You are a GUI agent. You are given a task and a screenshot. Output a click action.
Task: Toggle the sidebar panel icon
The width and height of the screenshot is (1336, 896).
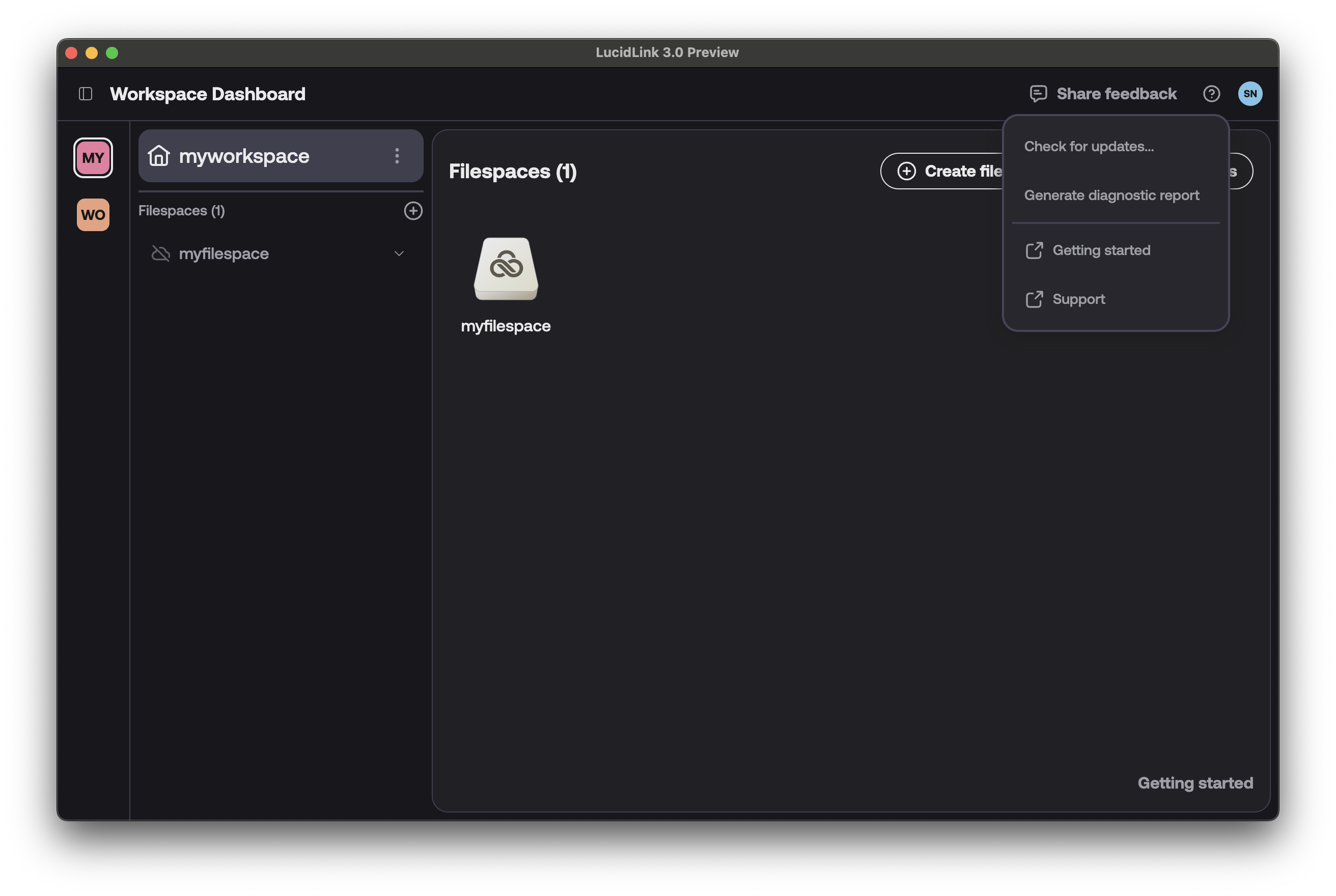[x=85, y=94]
